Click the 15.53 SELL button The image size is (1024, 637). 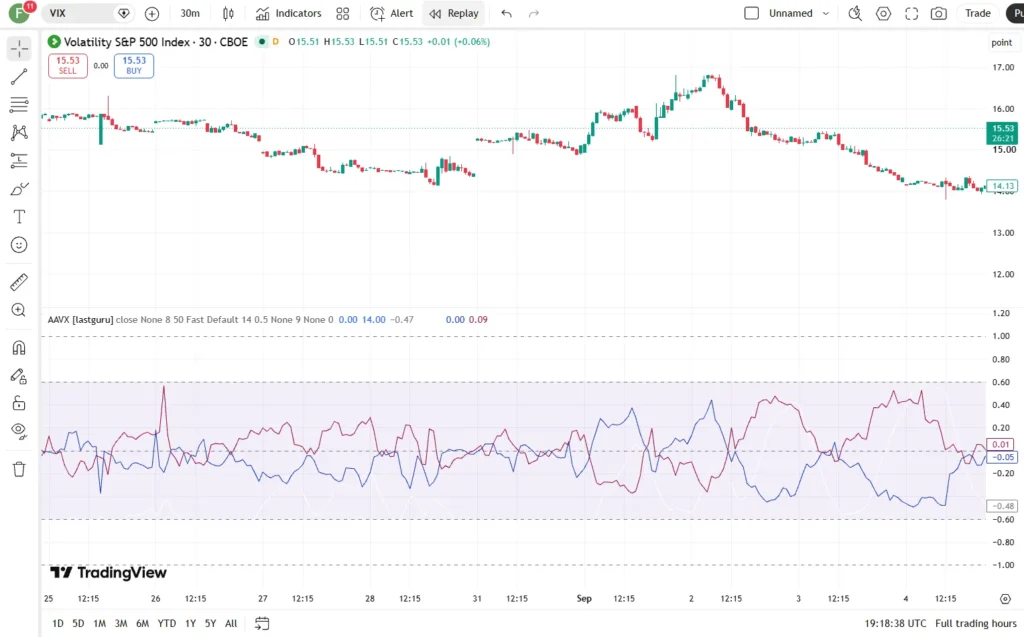coord(68,65)
